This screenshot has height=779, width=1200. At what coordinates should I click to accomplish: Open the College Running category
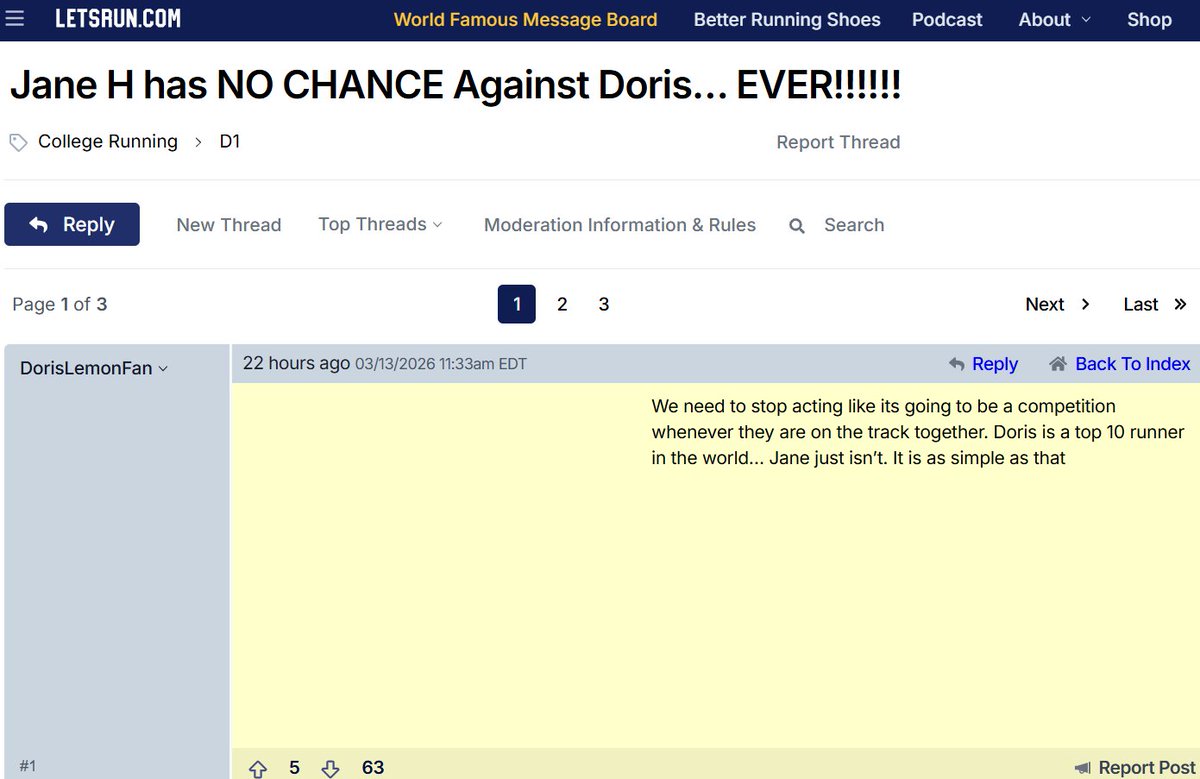click(108, 142)
